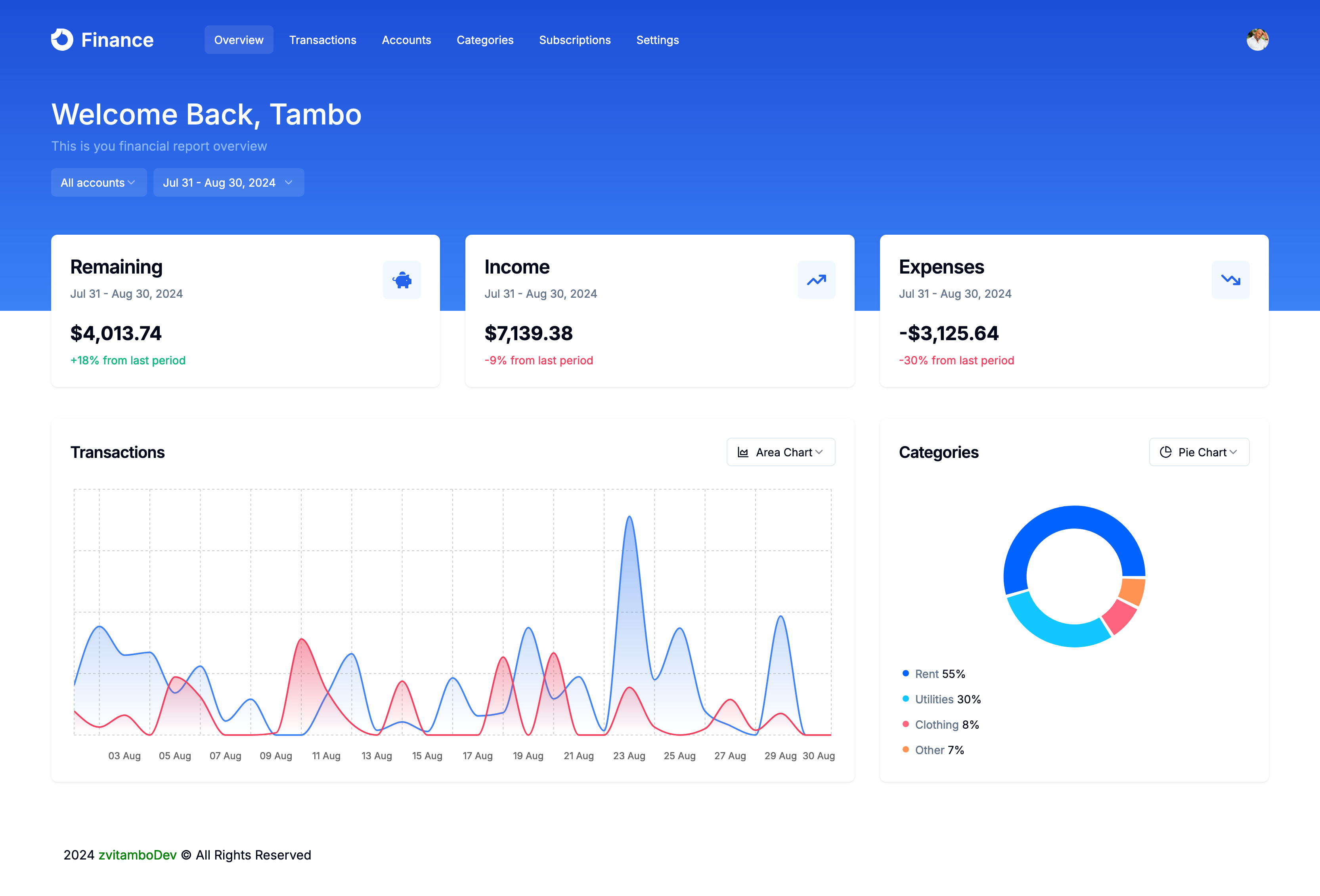The width and height of the screenshot is (1320, 896).
Task: Open the Jul 31 - Aug 30, 2024 date picker
Action: (228, 182)
